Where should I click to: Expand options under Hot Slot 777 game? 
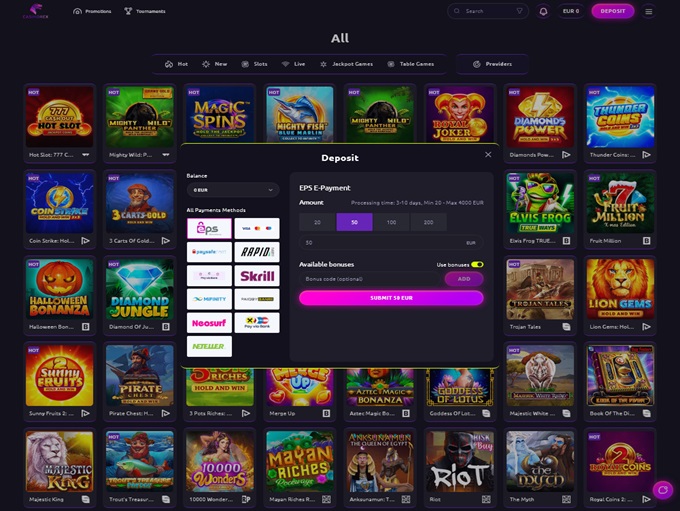coord(85,154)
